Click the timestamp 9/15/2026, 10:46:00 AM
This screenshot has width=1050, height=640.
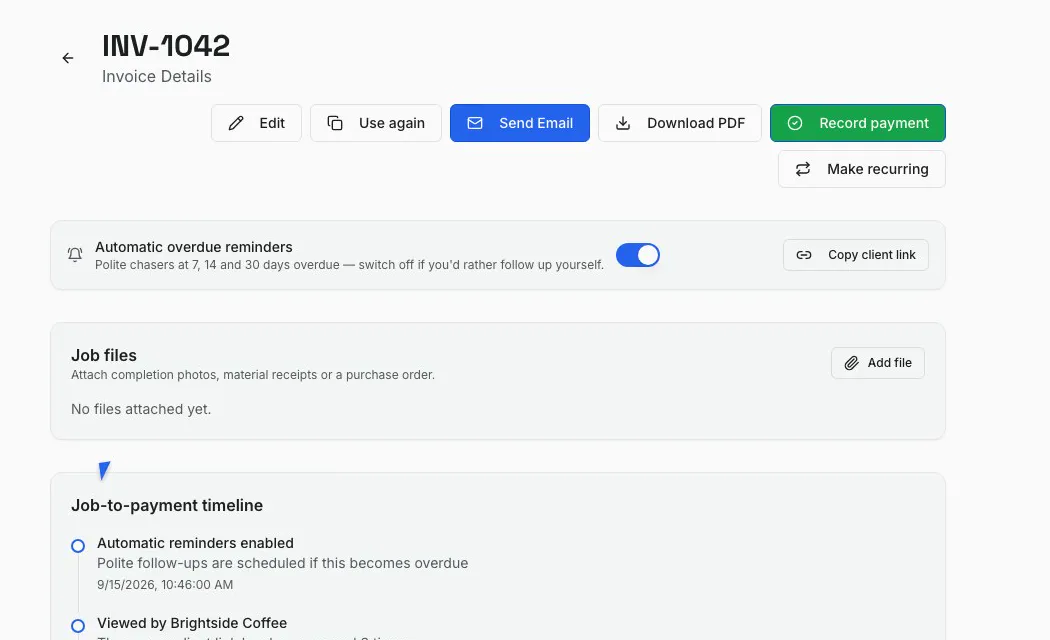point(165,584)
